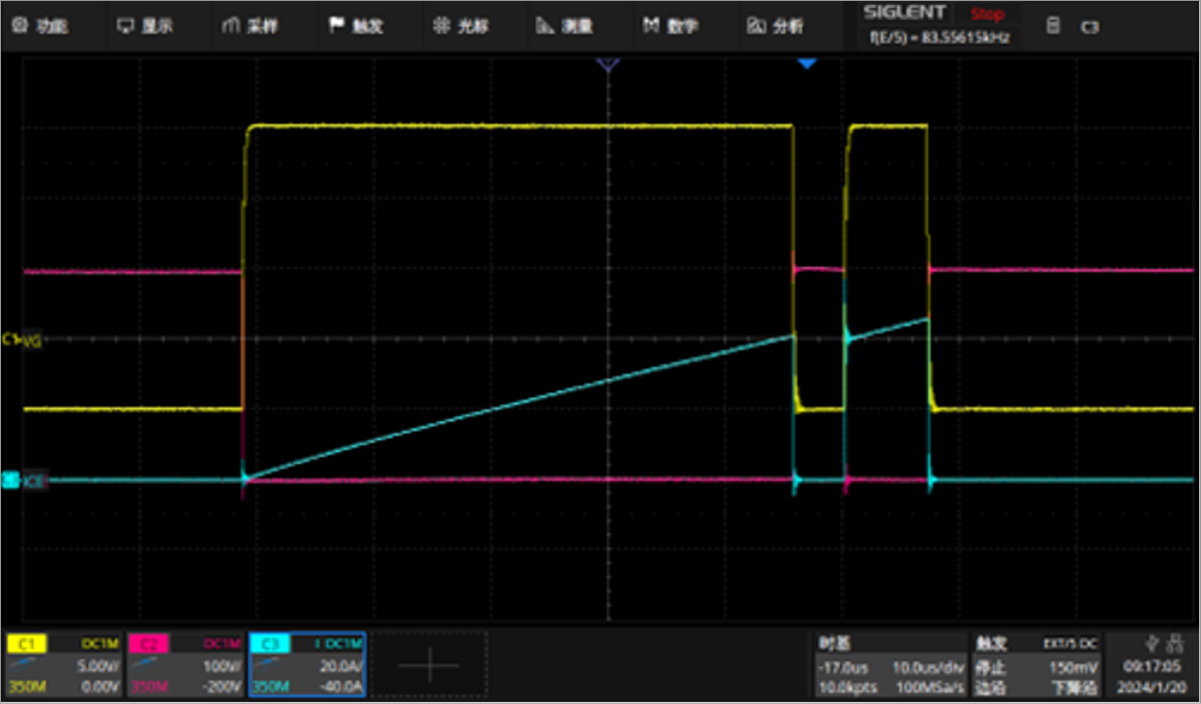Click the date and time display
This screenshot has height=704, width=1201.
point(1154,677)
